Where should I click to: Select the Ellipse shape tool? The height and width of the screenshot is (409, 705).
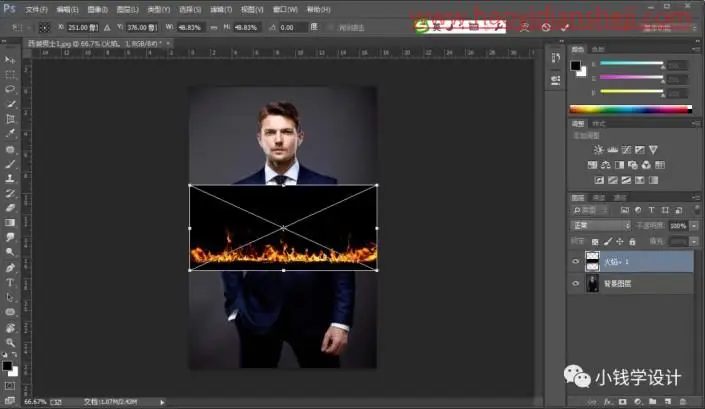click(10, 312)
